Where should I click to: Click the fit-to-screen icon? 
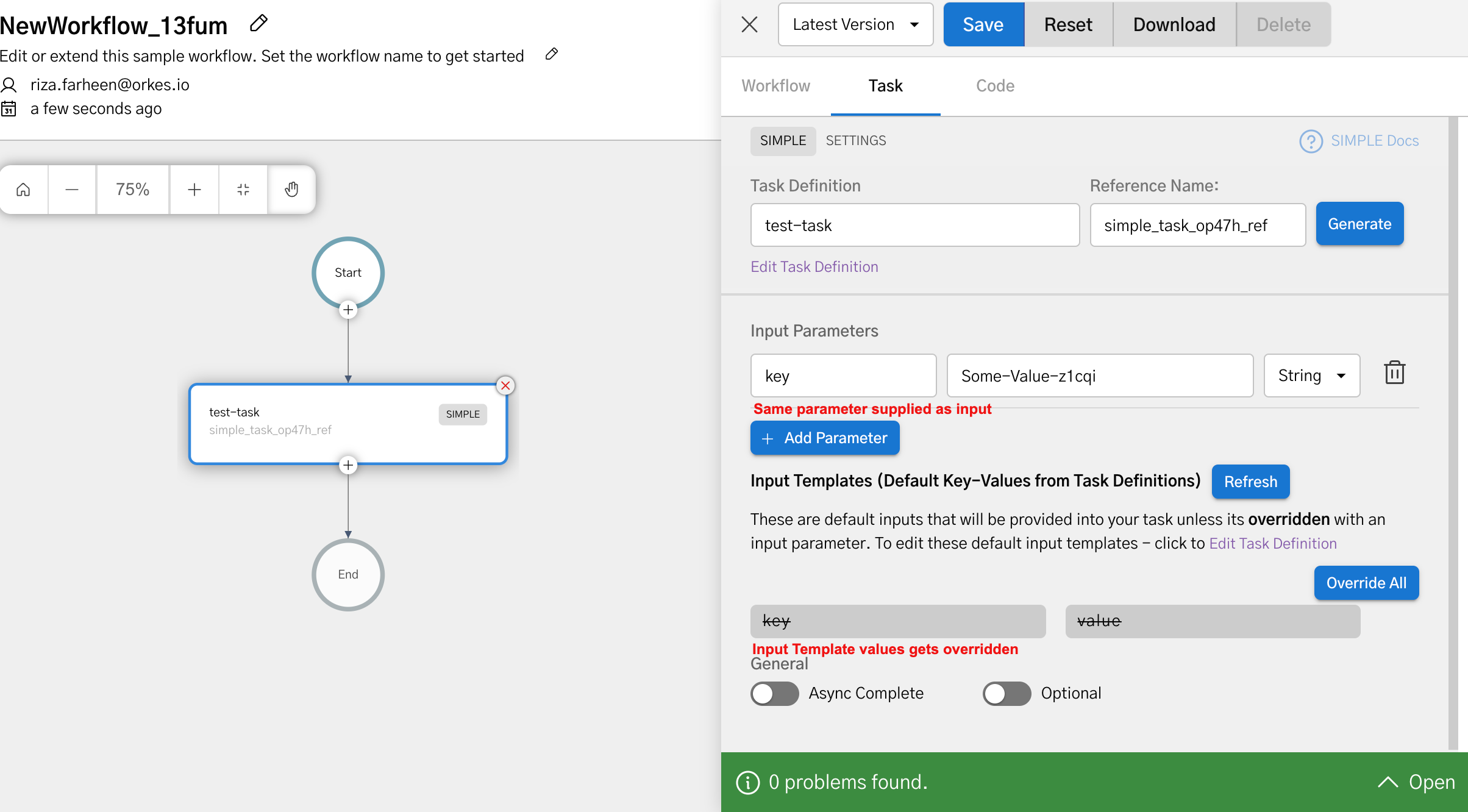[x=243, y=189]
